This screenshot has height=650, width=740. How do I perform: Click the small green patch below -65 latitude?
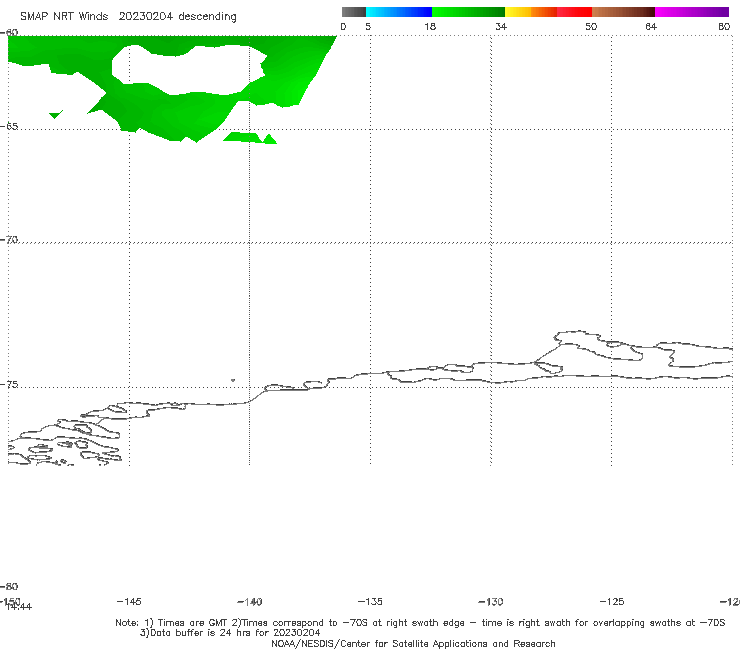(250, 138)
